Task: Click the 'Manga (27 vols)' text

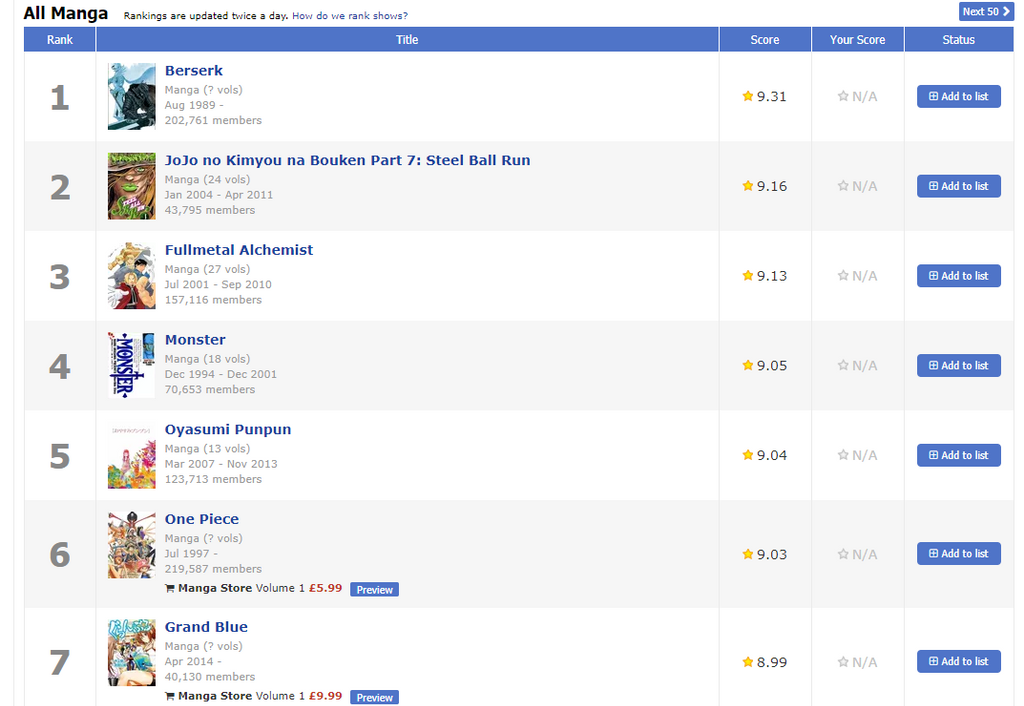Action: pyautogui.click(x=207, y=269)
